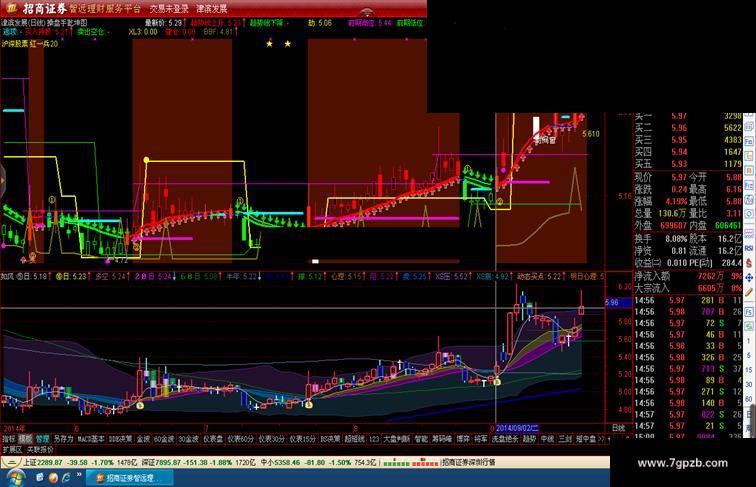
Task: Open the 指标 tab in bottom bar
Action: [x=9, y=439]
